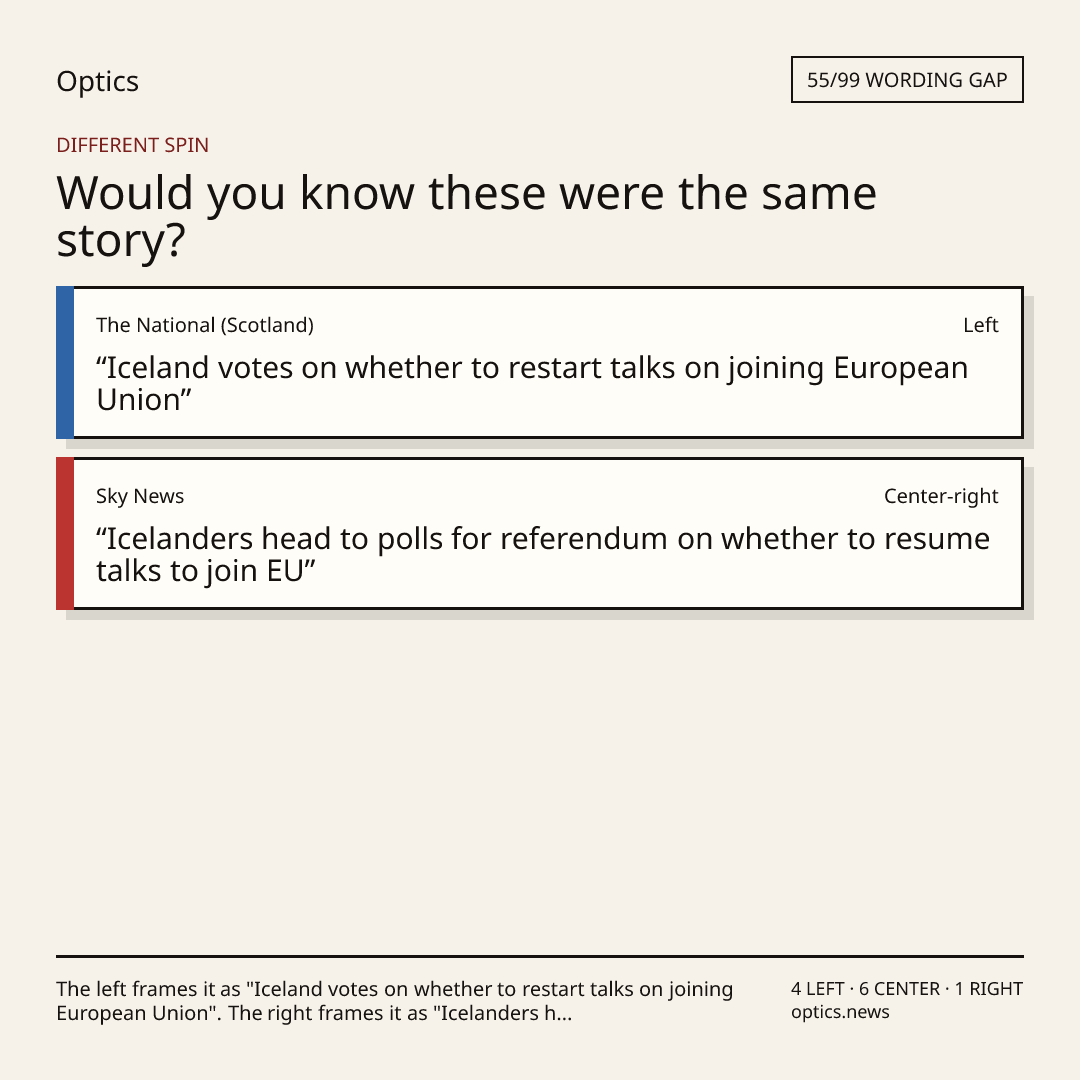
Task: Select the Icelanders head to polls quote
Action: click(x=543, y=554)
